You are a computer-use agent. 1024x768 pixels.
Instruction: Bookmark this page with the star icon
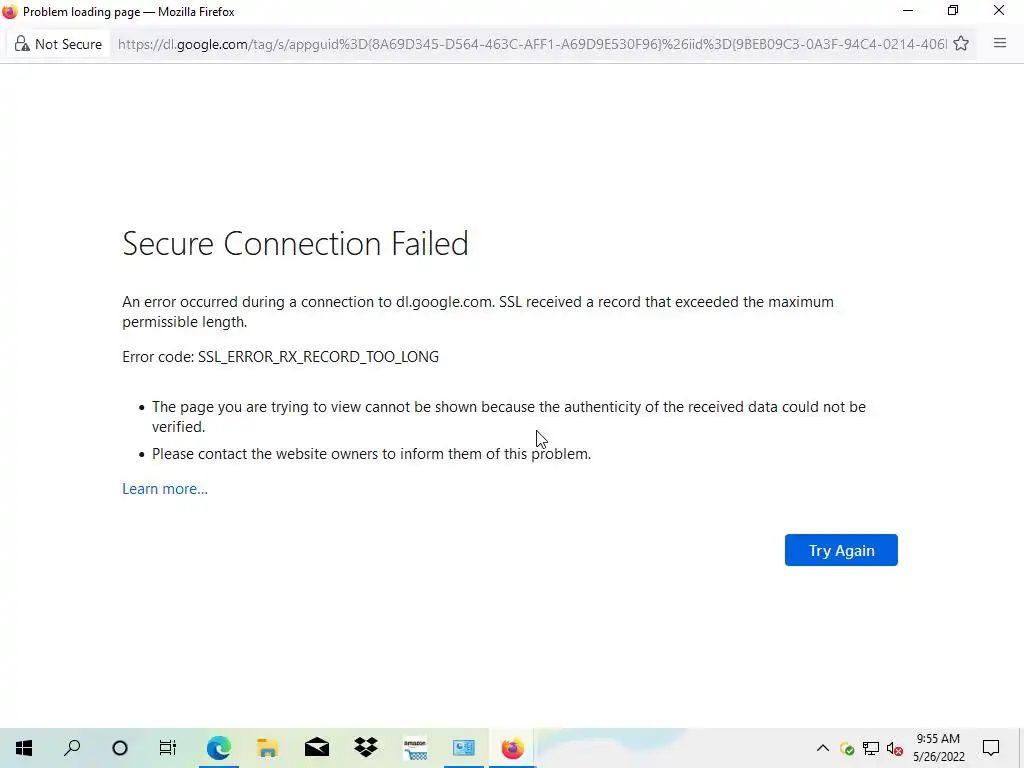[x=961, y=44]
